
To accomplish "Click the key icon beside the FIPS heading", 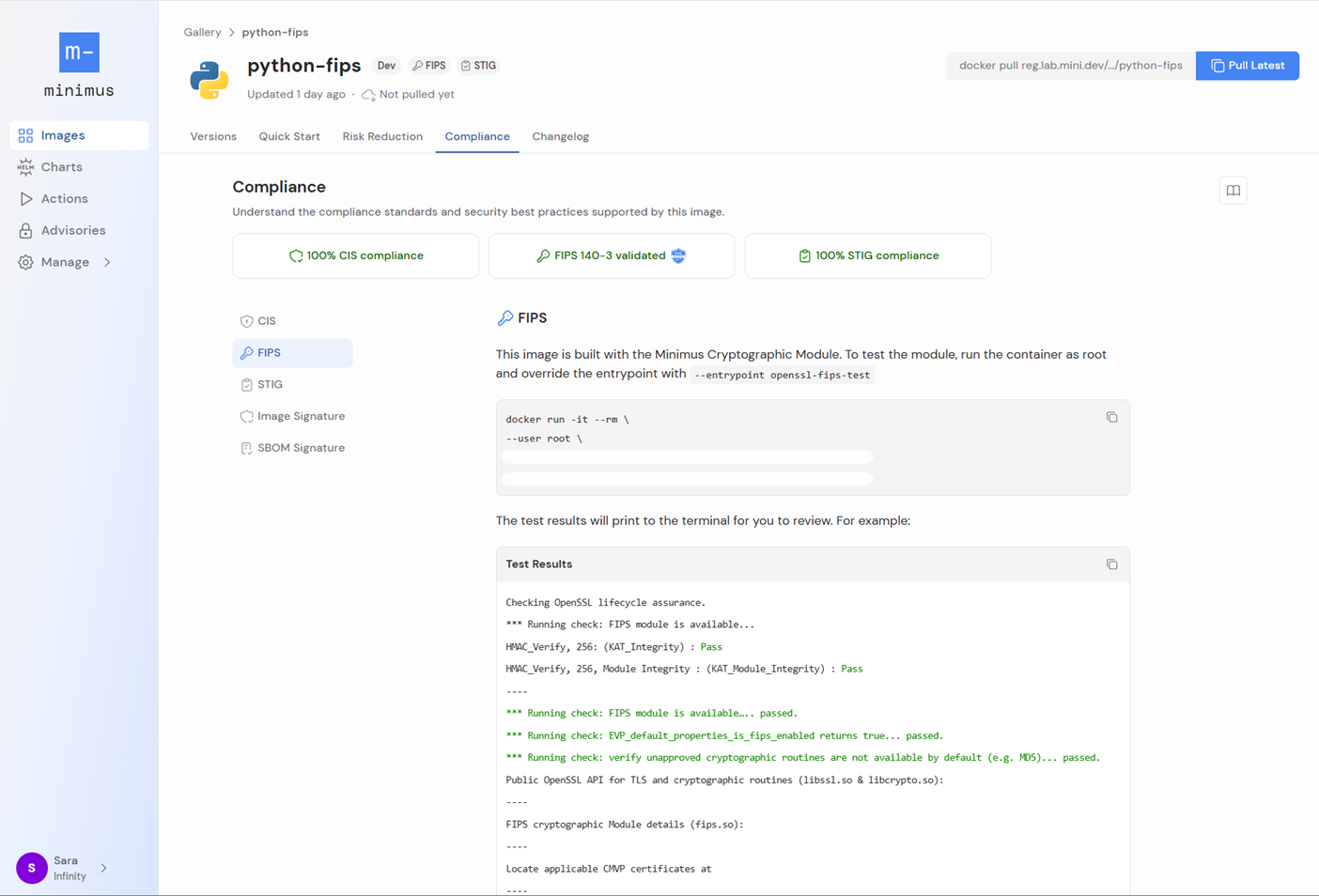I will pos(504,318).
